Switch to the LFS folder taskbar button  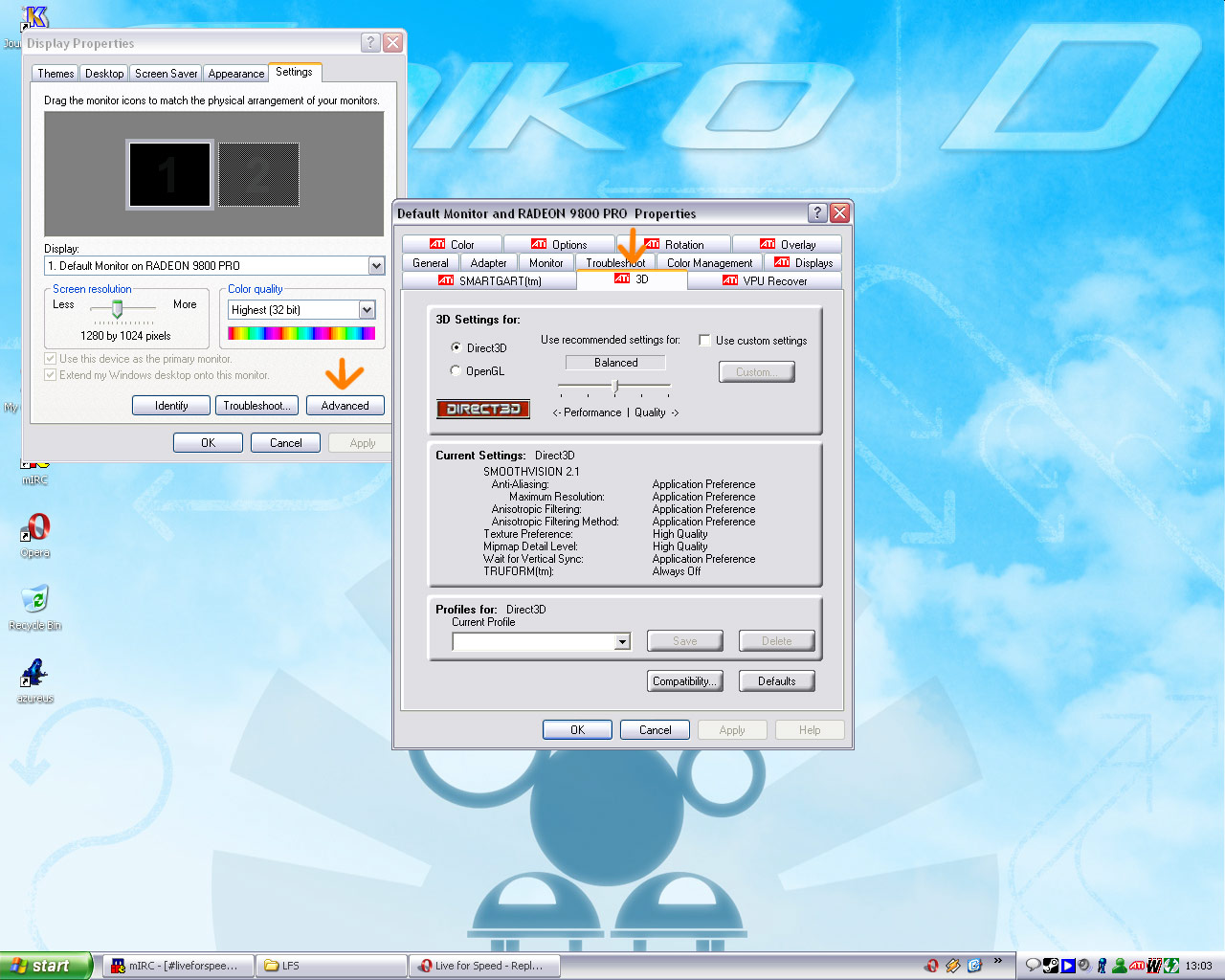pyautogui.click(x=331, y=966)
